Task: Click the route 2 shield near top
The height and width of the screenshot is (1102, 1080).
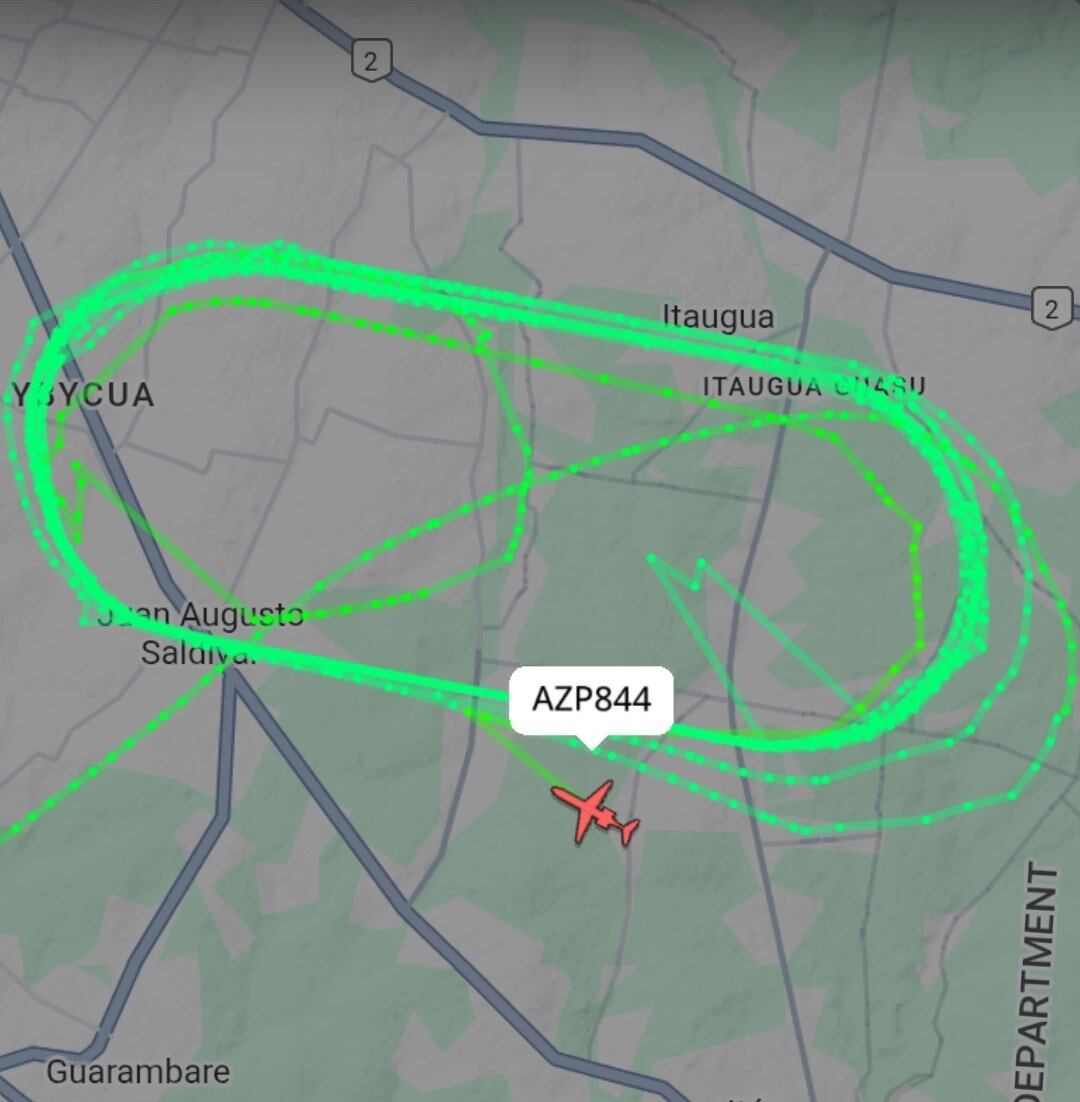Action: 370,60
